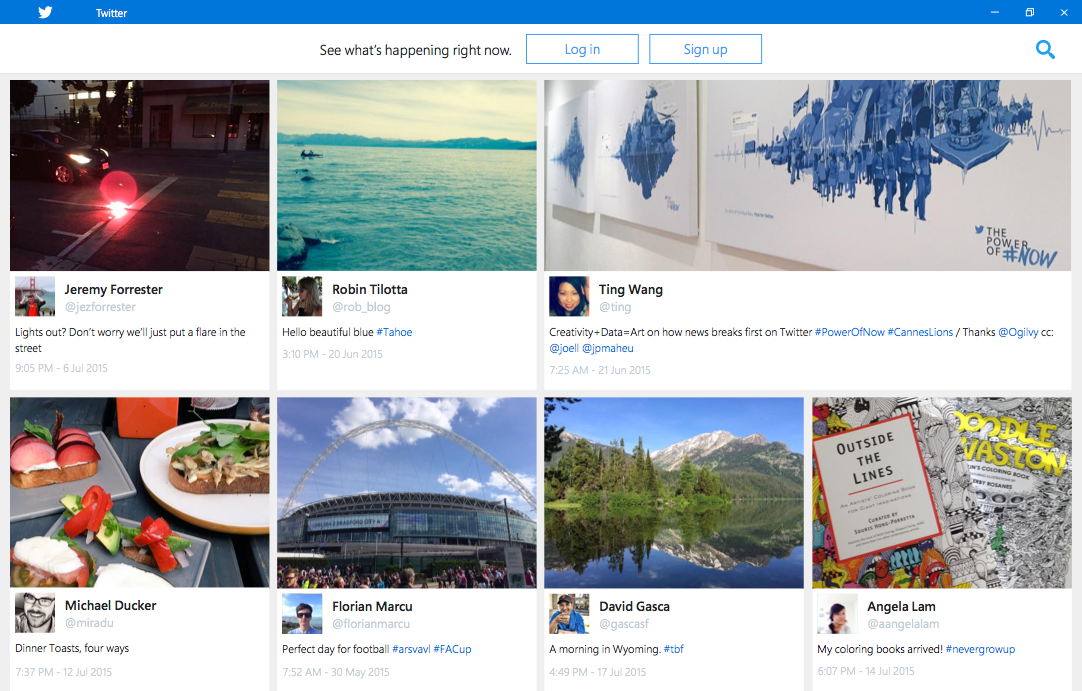Screen dimensions: 1082x691
Task: Click Jeremy Forrester's profile avatar
Action: 35,296
